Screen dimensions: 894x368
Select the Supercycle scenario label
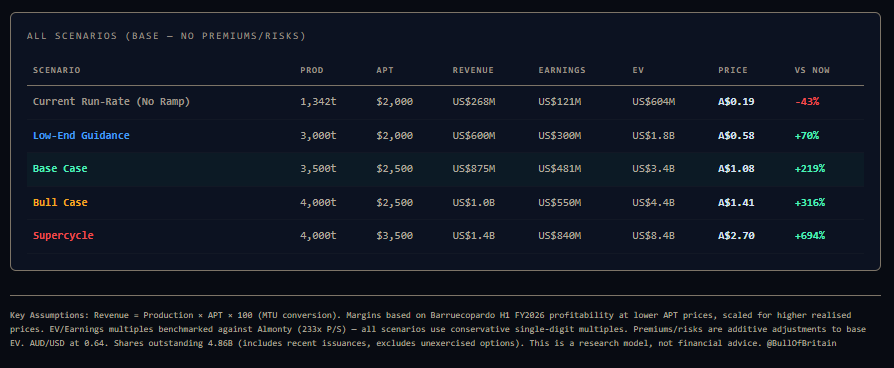[63, 236]
